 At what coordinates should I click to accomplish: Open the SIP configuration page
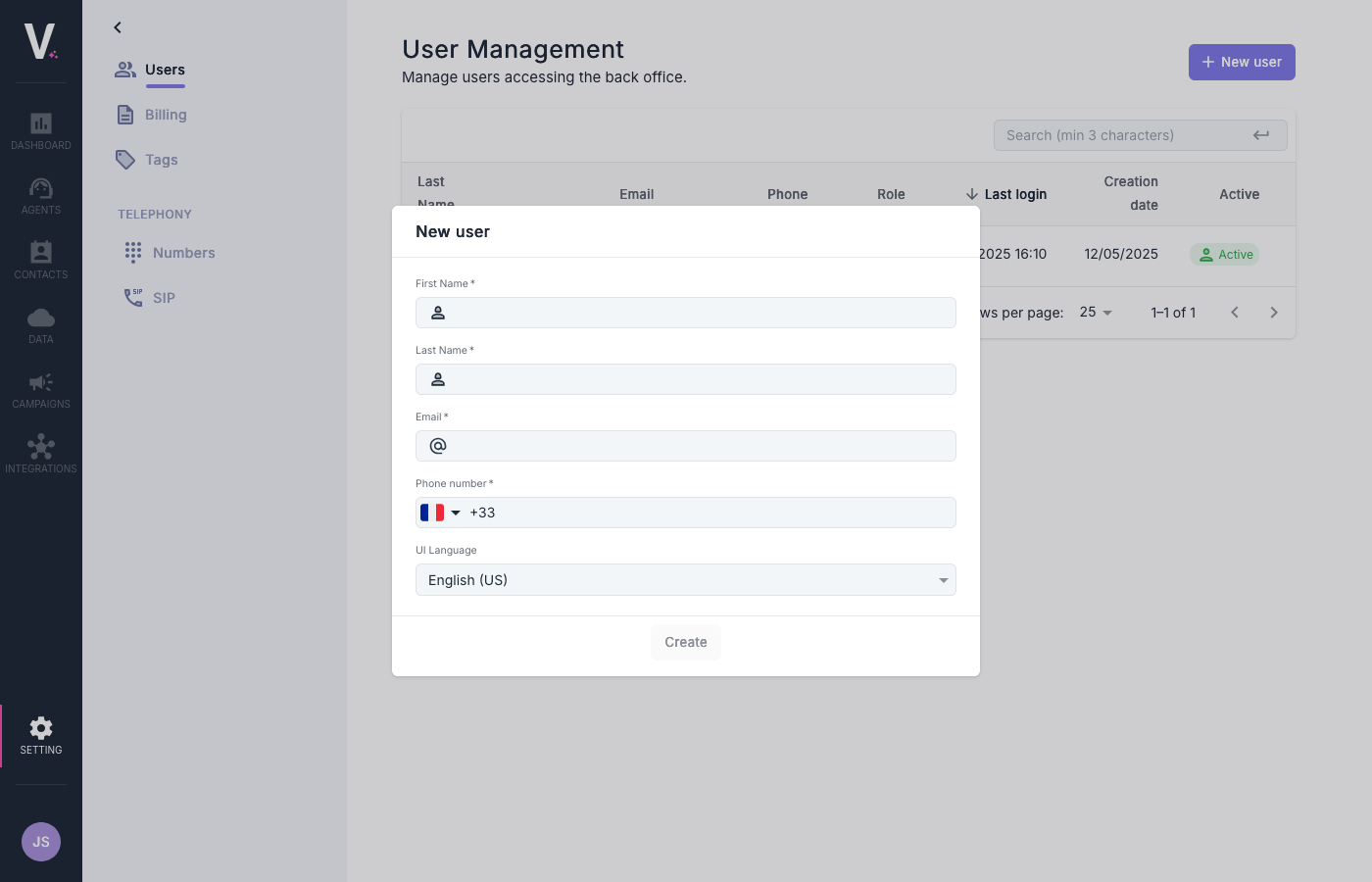point(164,297)
